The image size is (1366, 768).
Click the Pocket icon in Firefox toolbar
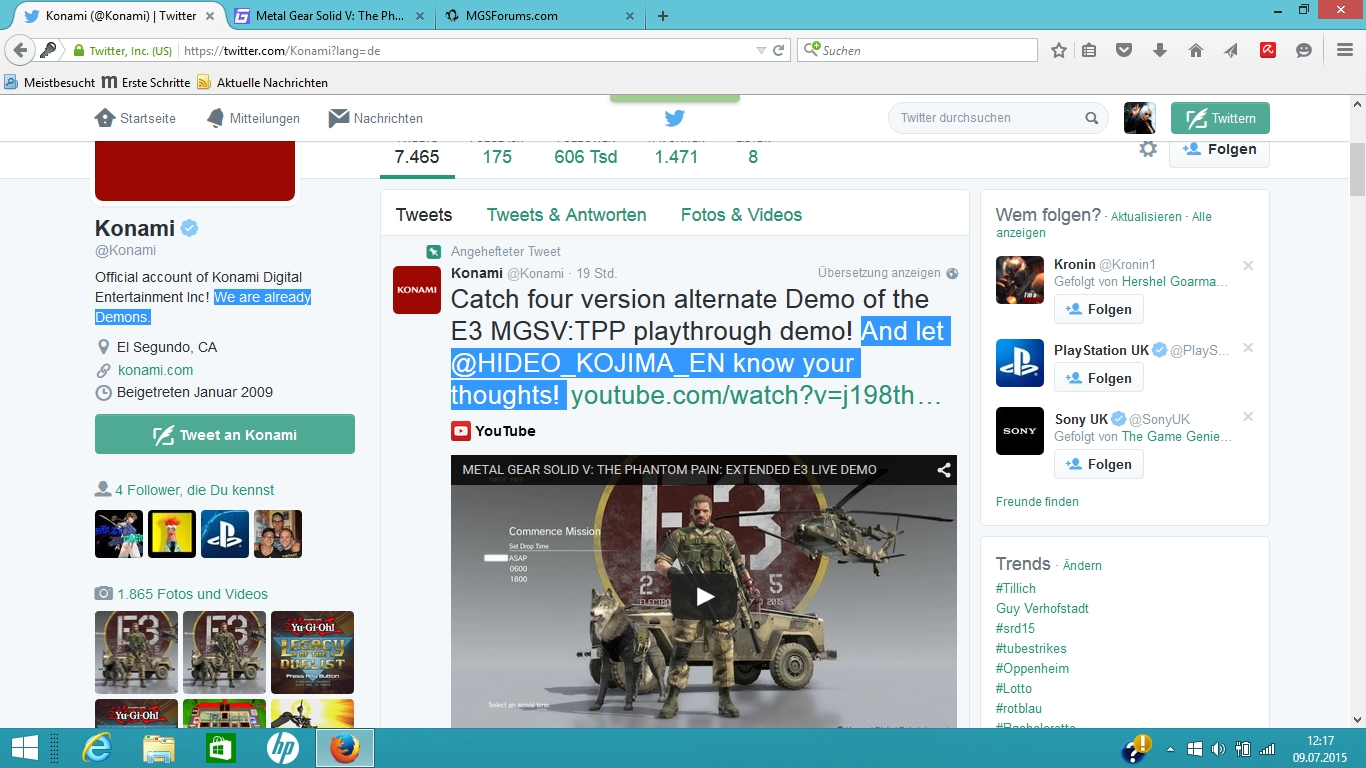(x=1124, y=50)
